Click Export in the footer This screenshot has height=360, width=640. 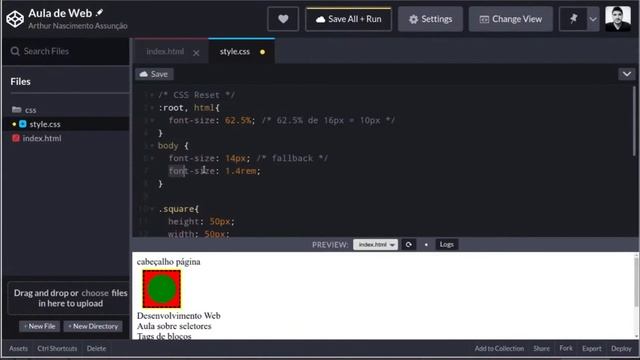tap(591, 348)
